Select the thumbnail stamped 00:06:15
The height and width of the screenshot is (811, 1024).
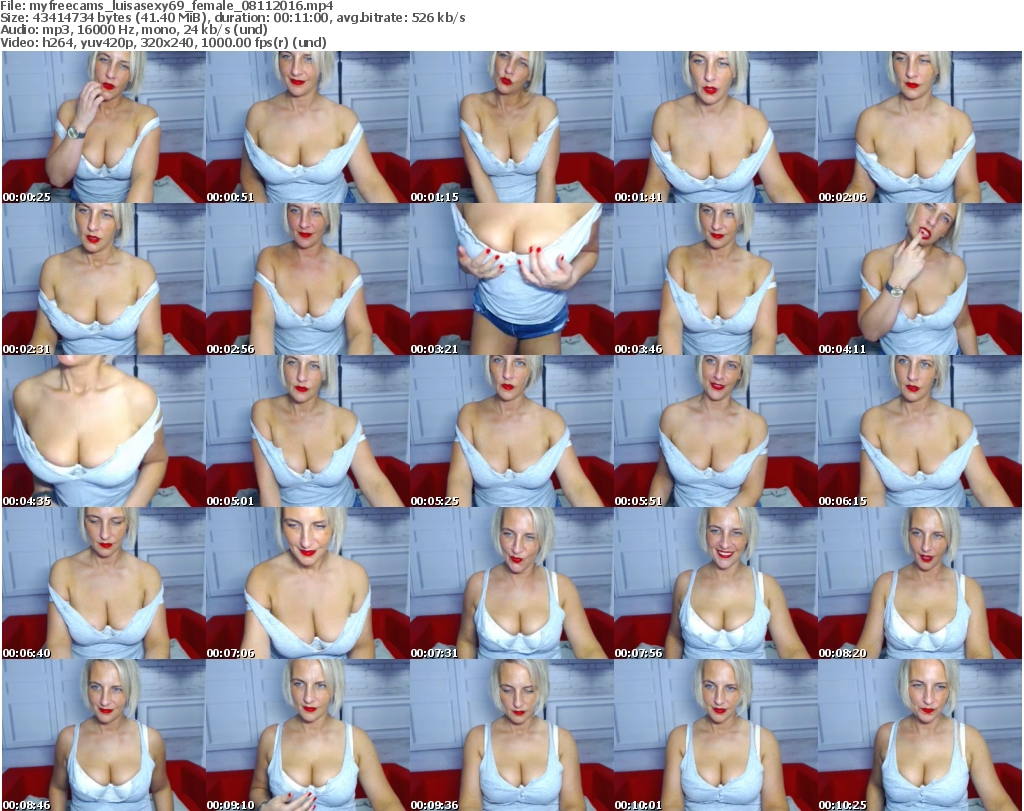920,432
